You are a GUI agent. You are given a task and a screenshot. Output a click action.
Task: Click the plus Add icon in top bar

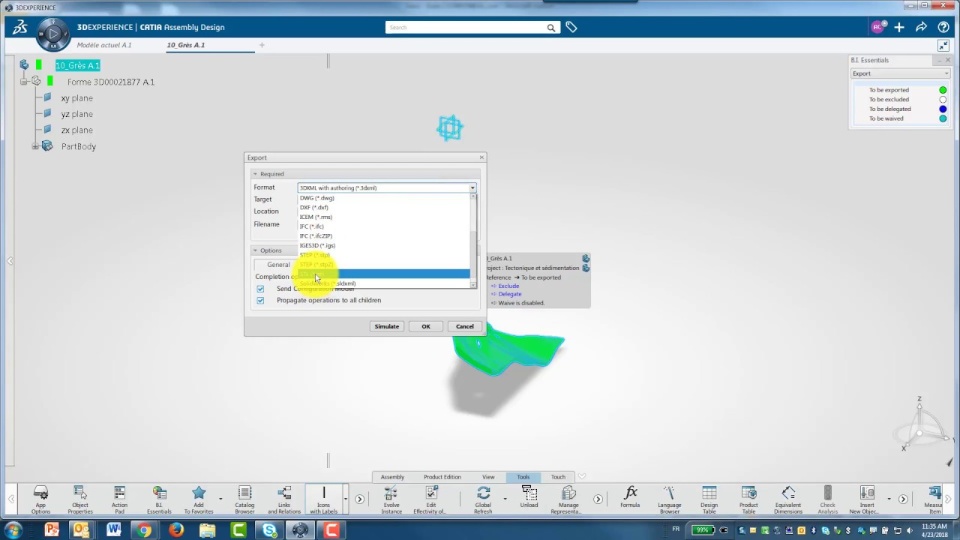point(899,27)
